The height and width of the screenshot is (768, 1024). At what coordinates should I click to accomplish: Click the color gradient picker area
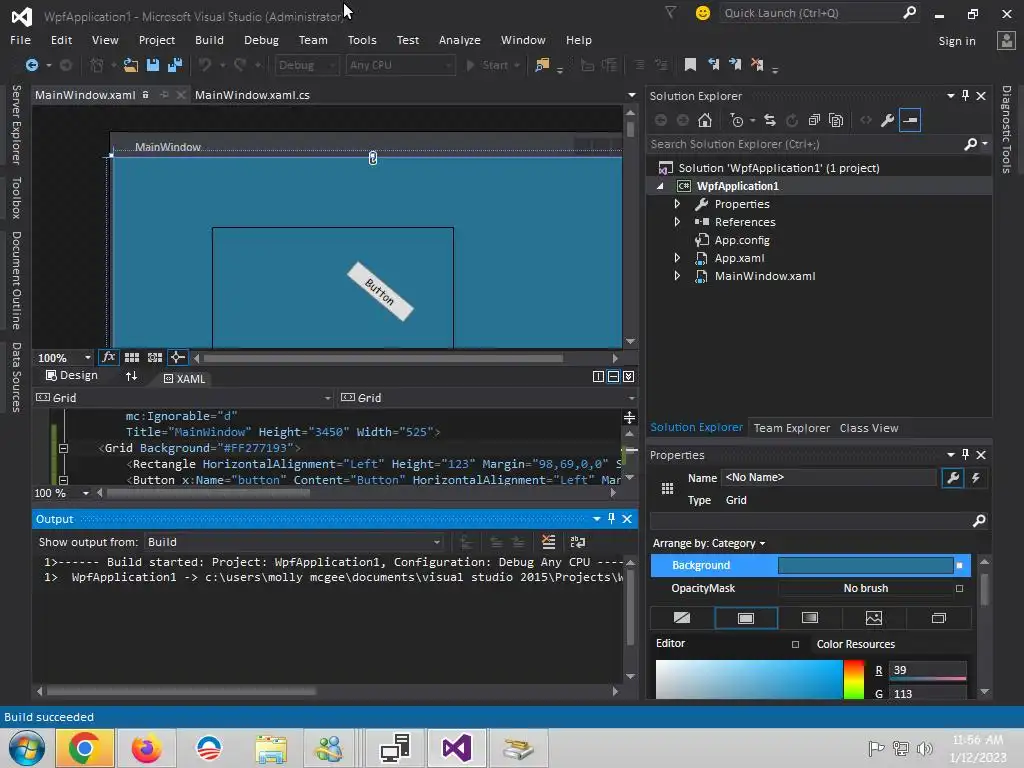(x=749, y=679)
